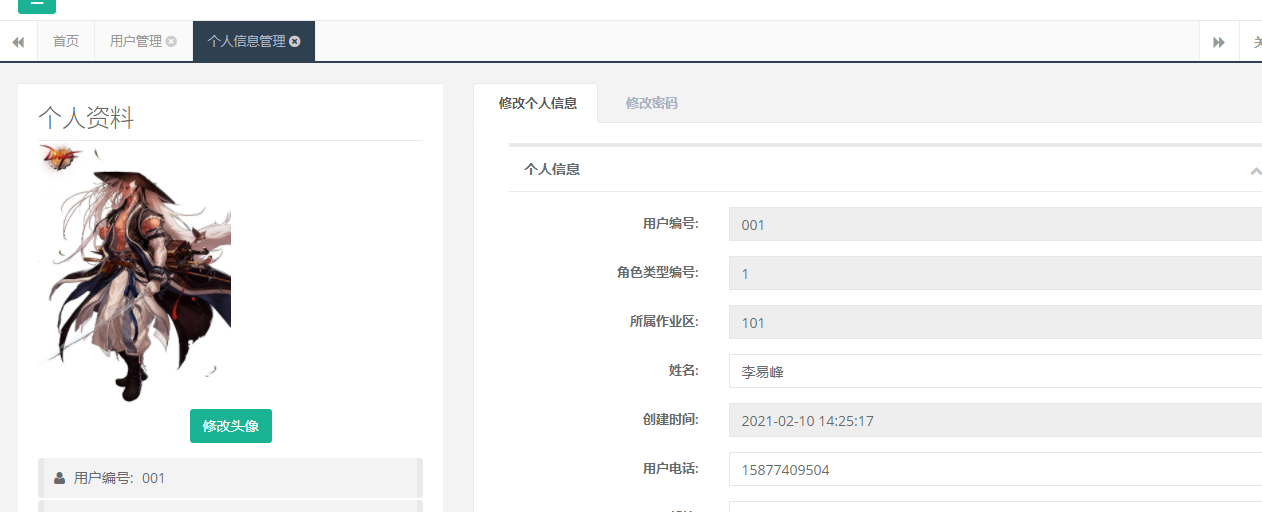This screenshot has width=1262, height=512.
Task: Click the 创建时间: label
Action: [670, 419]
